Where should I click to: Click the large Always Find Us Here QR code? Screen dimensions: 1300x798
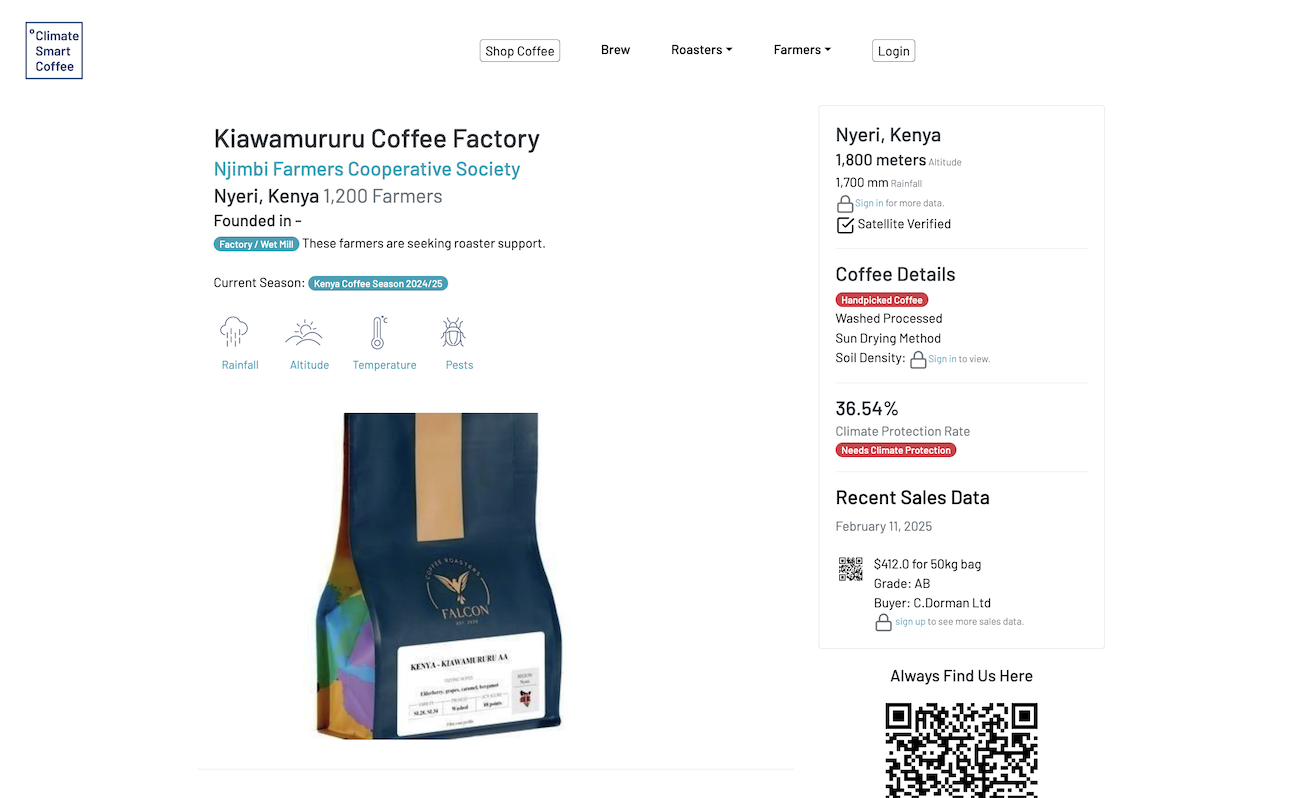click(x=961, y=750)
